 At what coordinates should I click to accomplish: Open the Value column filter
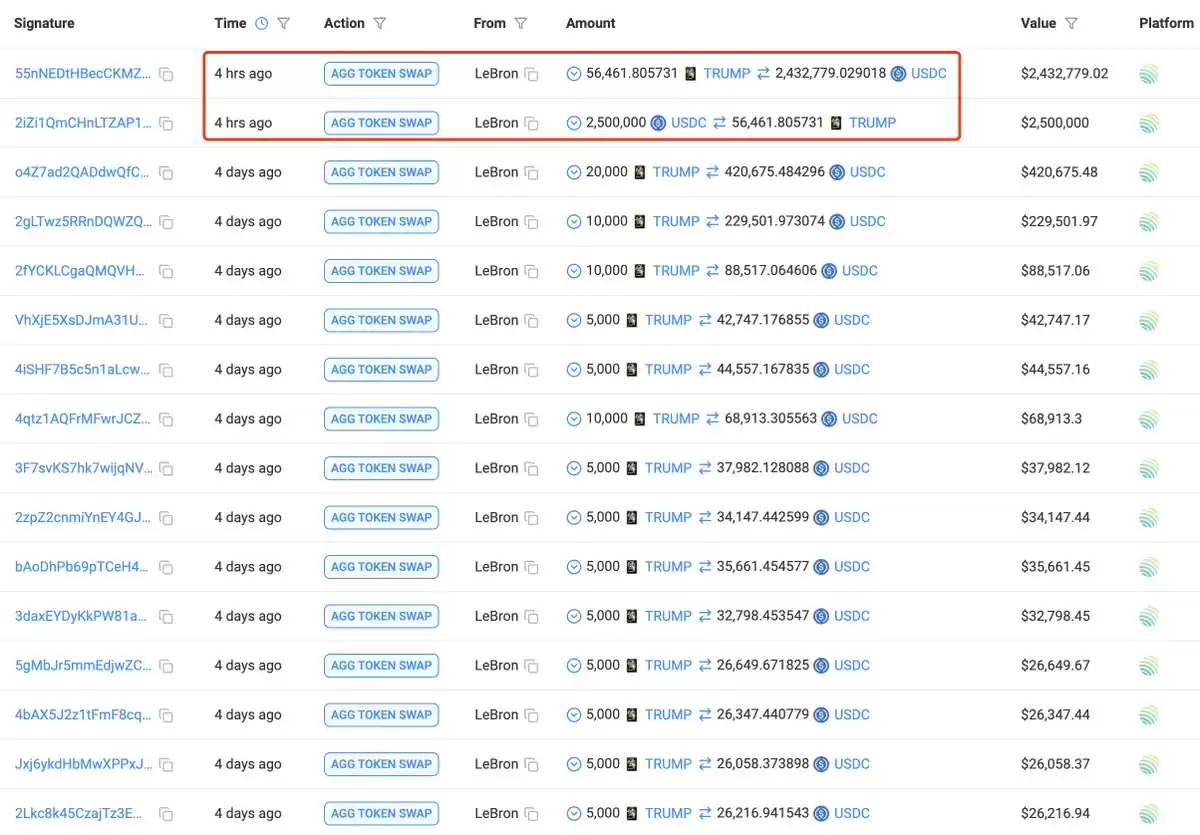(x=1071, y=23)
